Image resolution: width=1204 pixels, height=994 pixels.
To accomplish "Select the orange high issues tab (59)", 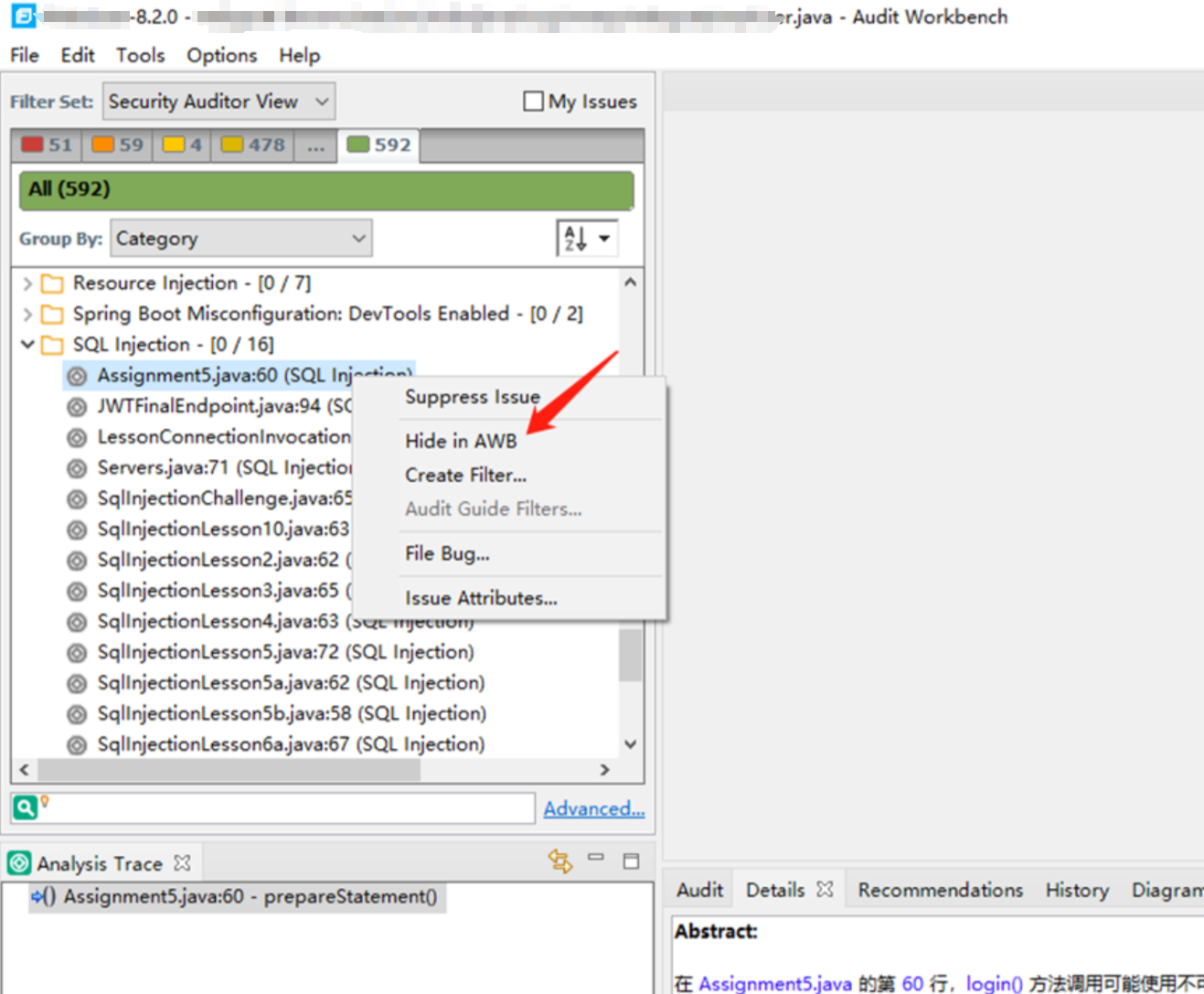I will click(x=118, y=145).
